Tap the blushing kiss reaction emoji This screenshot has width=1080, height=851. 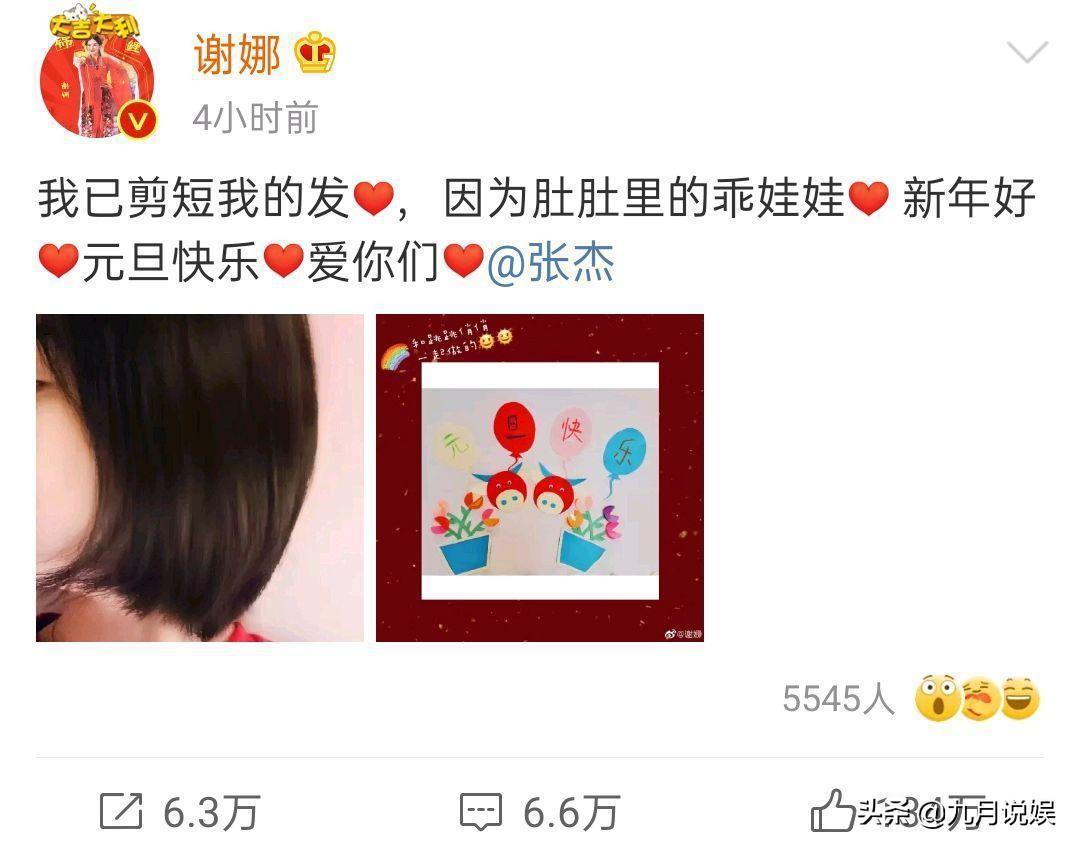[x=979, y=699]
